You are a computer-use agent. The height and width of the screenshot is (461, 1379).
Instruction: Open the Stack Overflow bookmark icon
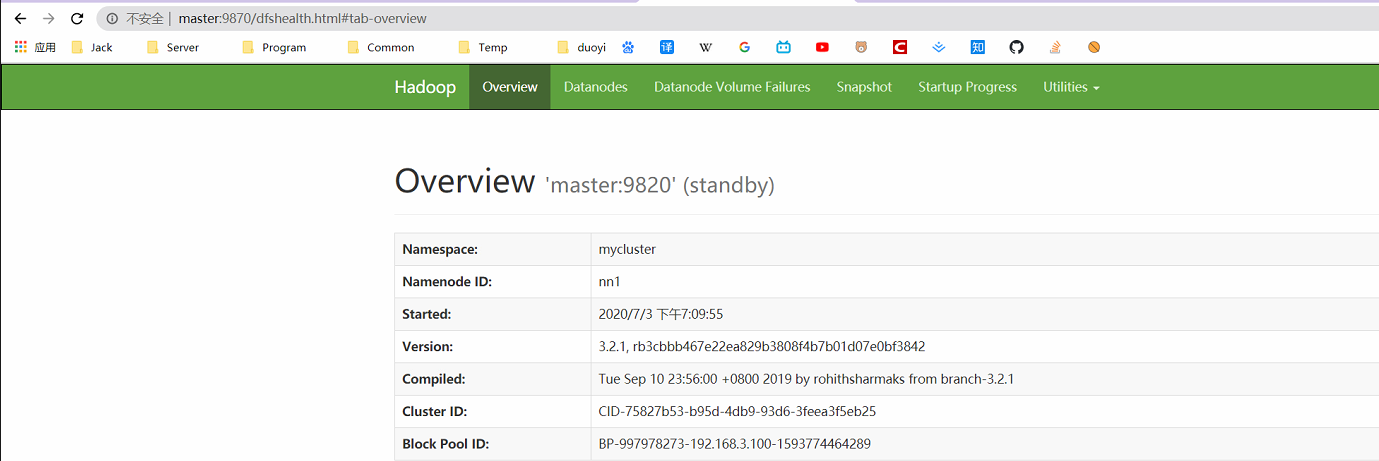pos(1055,47)
